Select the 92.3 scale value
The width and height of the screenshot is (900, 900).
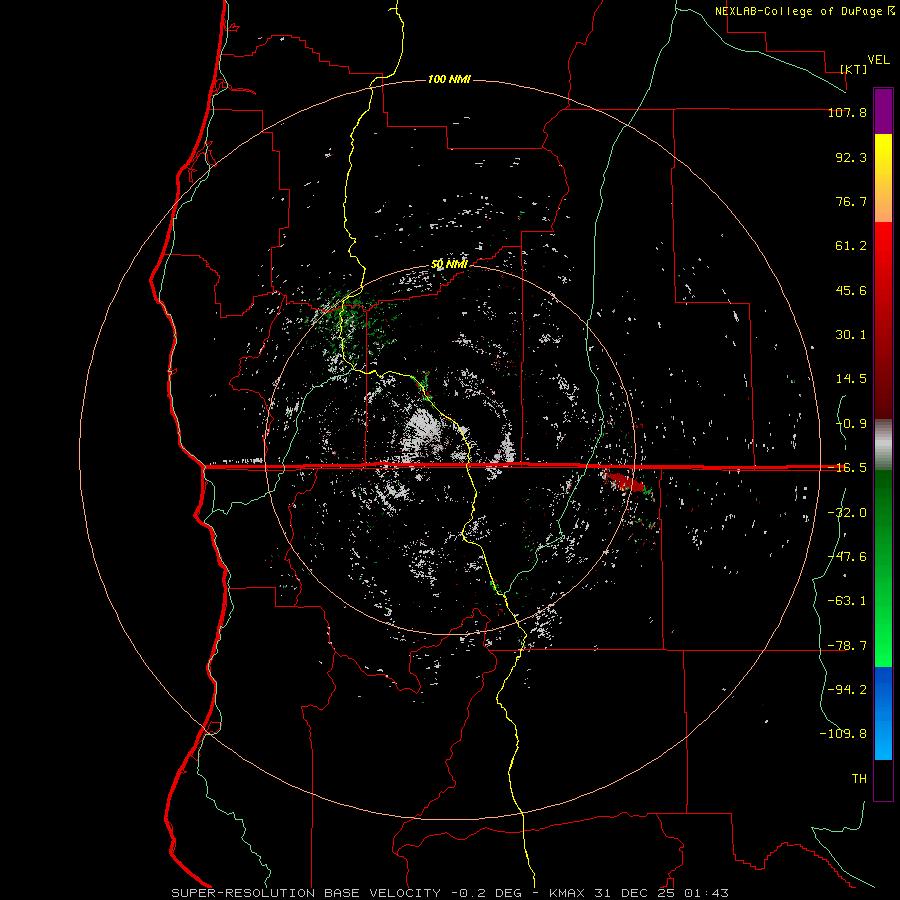point(851,157)
